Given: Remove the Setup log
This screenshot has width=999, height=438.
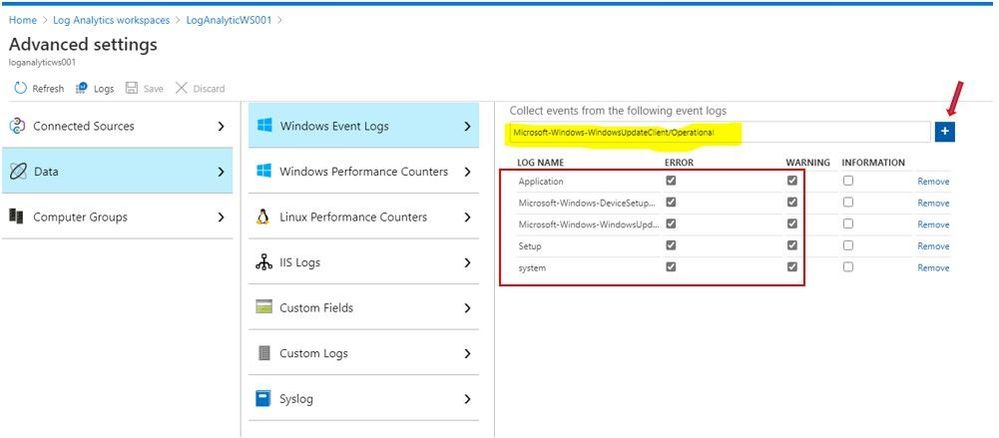Looking at the screenshot, I should (933, 246).
